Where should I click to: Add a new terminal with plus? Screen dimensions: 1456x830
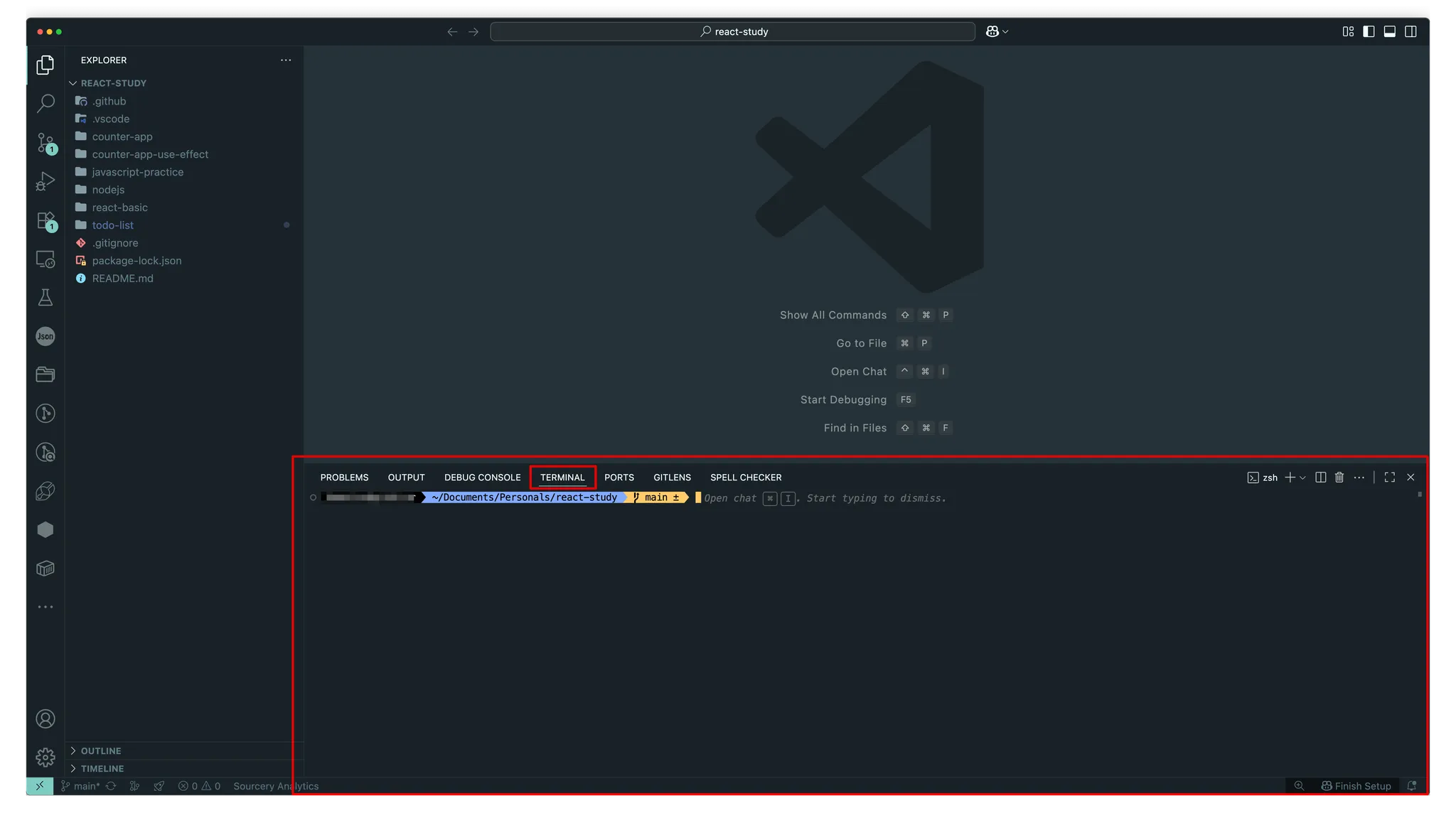(x=1290, y=478)
